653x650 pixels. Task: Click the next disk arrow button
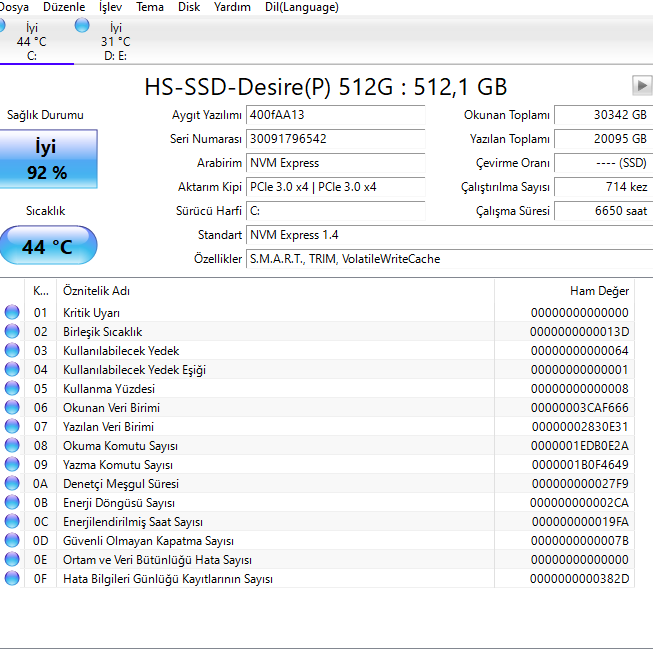[642, 86]
